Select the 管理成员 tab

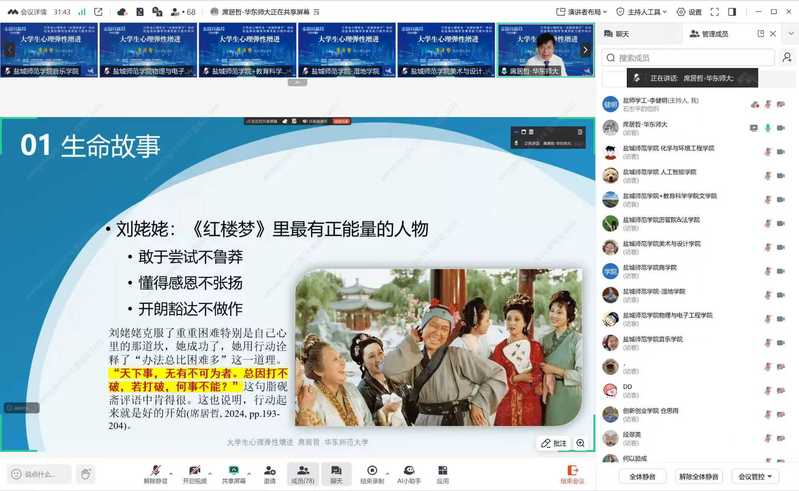[711, 34]
